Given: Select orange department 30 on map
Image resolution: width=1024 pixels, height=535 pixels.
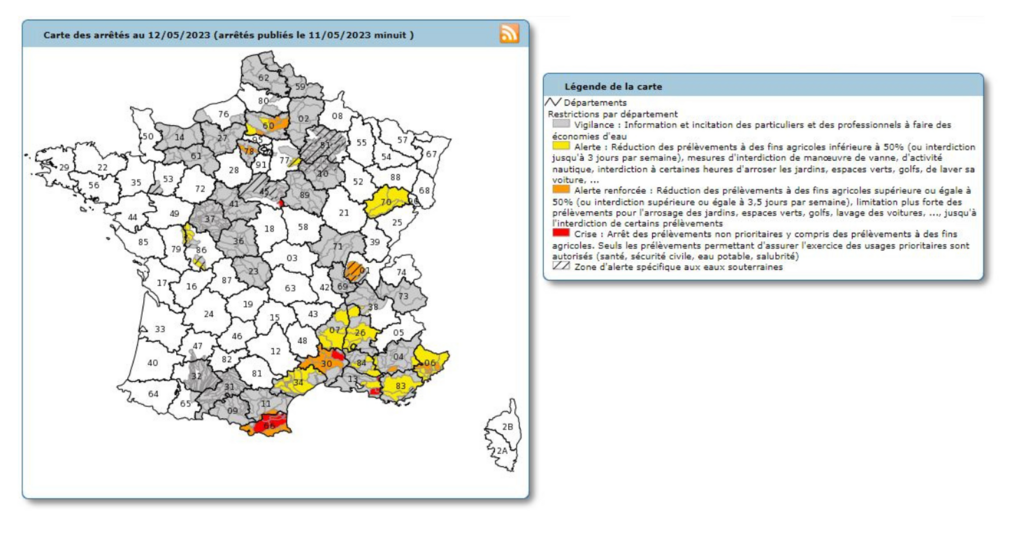Looking at the screenshot, I should [326, 364].
